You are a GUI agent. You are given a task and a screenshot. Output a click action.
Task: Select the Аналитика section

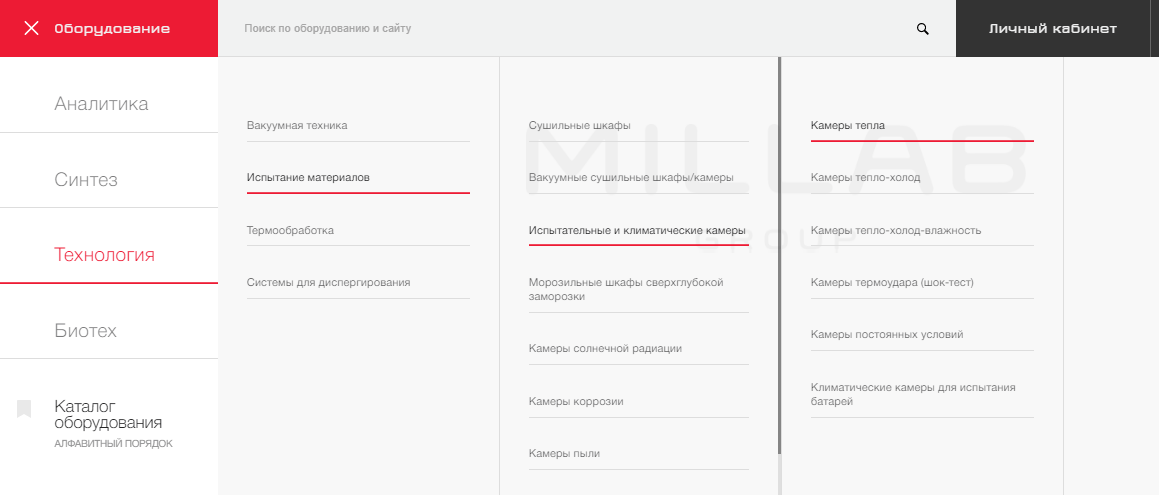coord(101,104)
